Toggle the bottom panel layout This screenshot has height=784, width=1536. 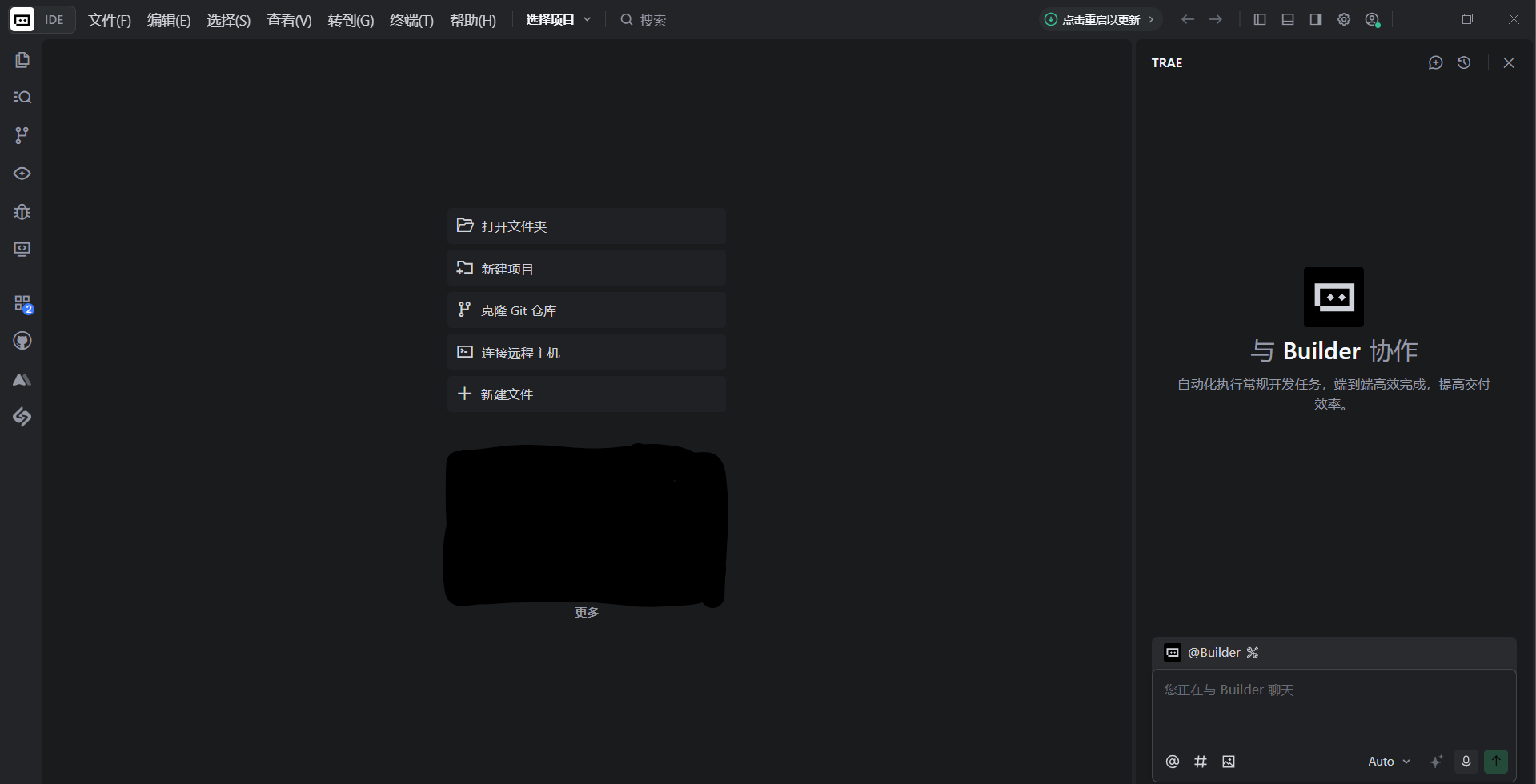tap(1288, 19)
